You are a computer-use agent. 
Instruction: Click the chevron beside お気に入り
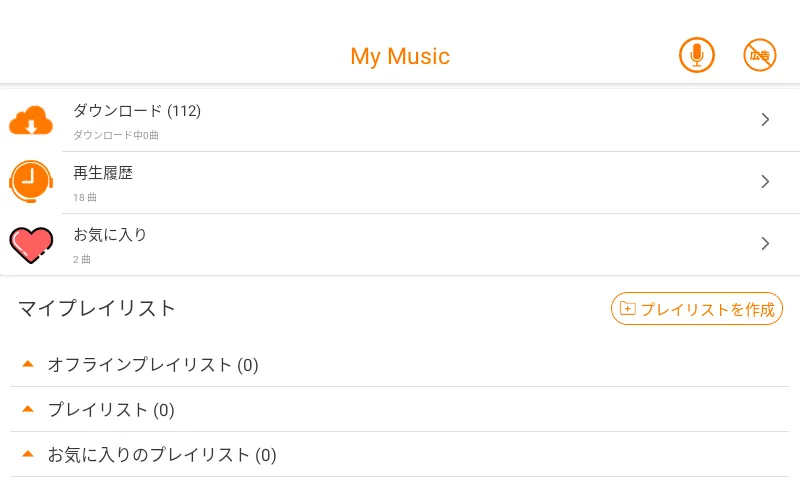click(765, 244)
